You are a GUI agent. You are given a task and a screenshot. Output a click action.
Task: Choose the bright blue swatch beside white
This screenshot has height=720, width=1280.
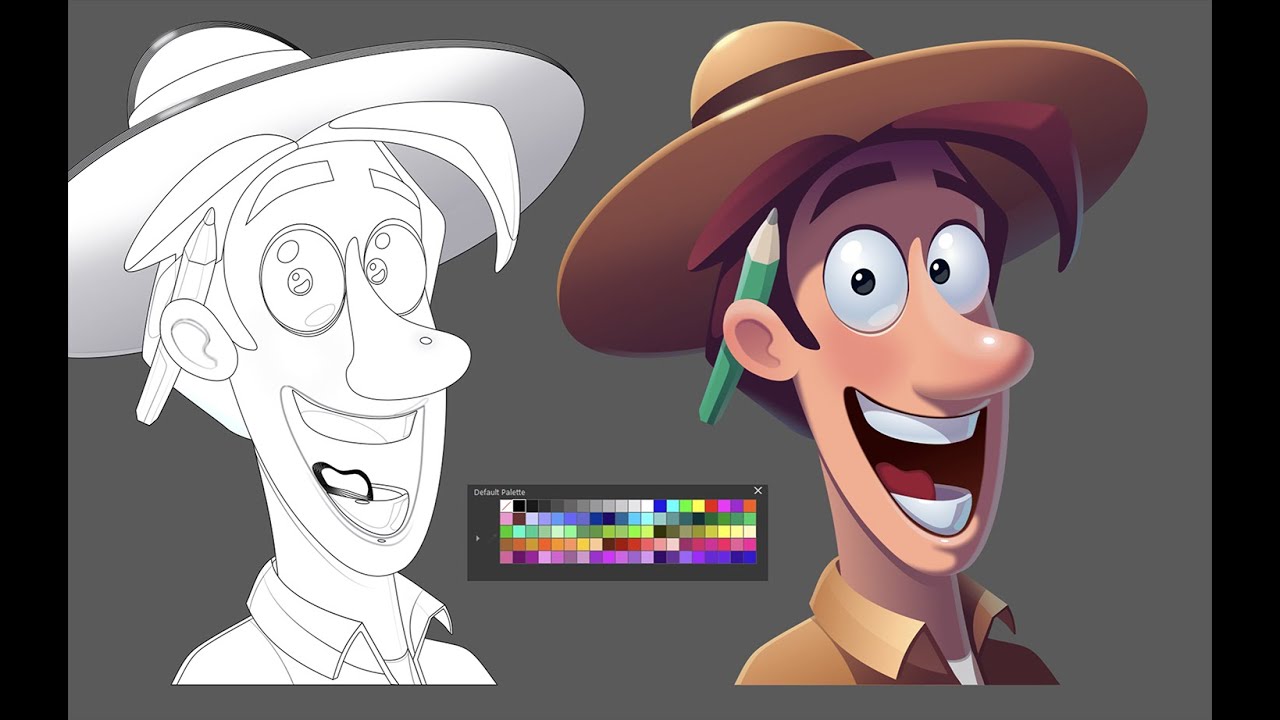tap(661, 506)
